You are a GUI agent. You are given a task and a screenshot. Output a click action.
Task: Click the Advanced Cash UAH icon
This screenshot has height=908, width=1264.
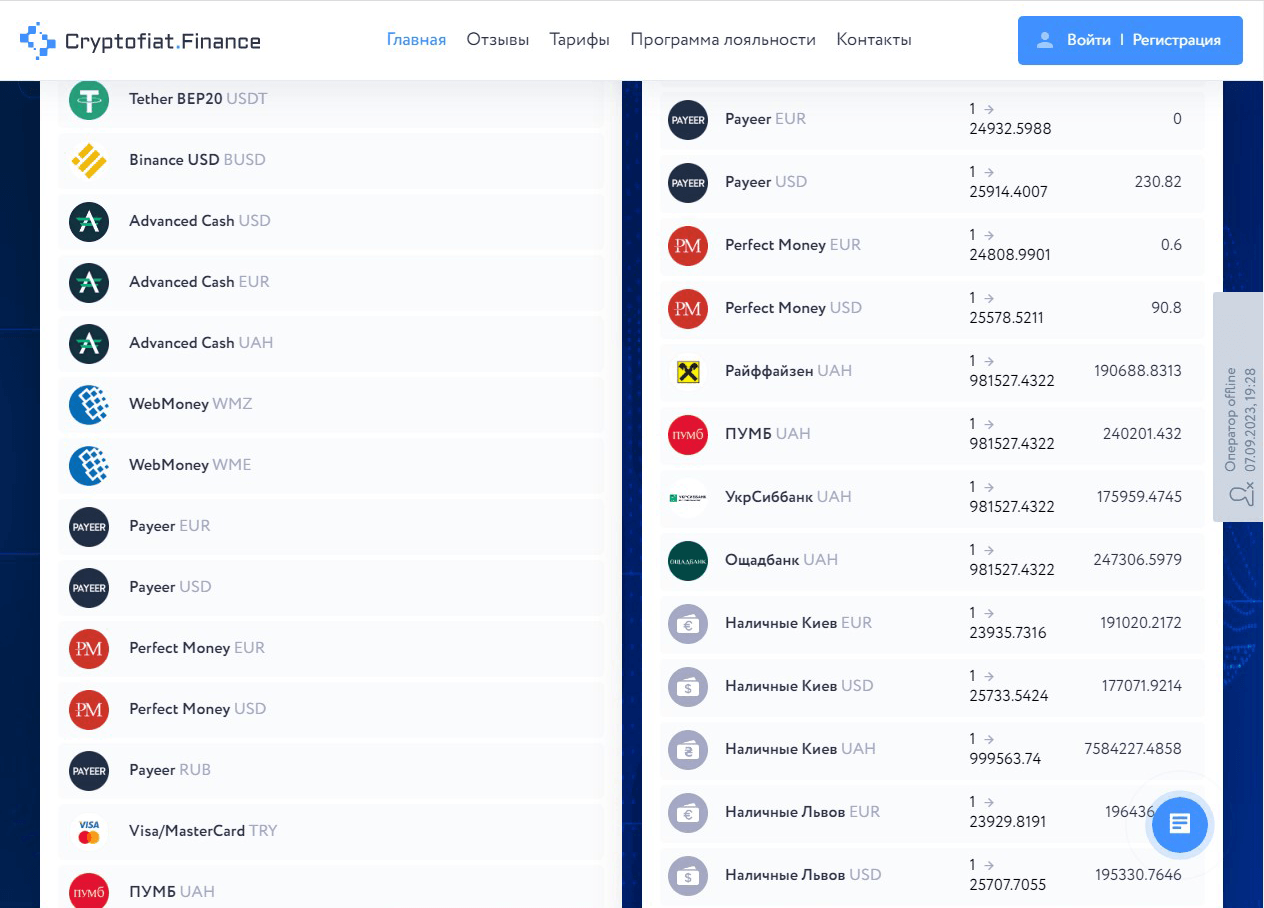[89, 343]
